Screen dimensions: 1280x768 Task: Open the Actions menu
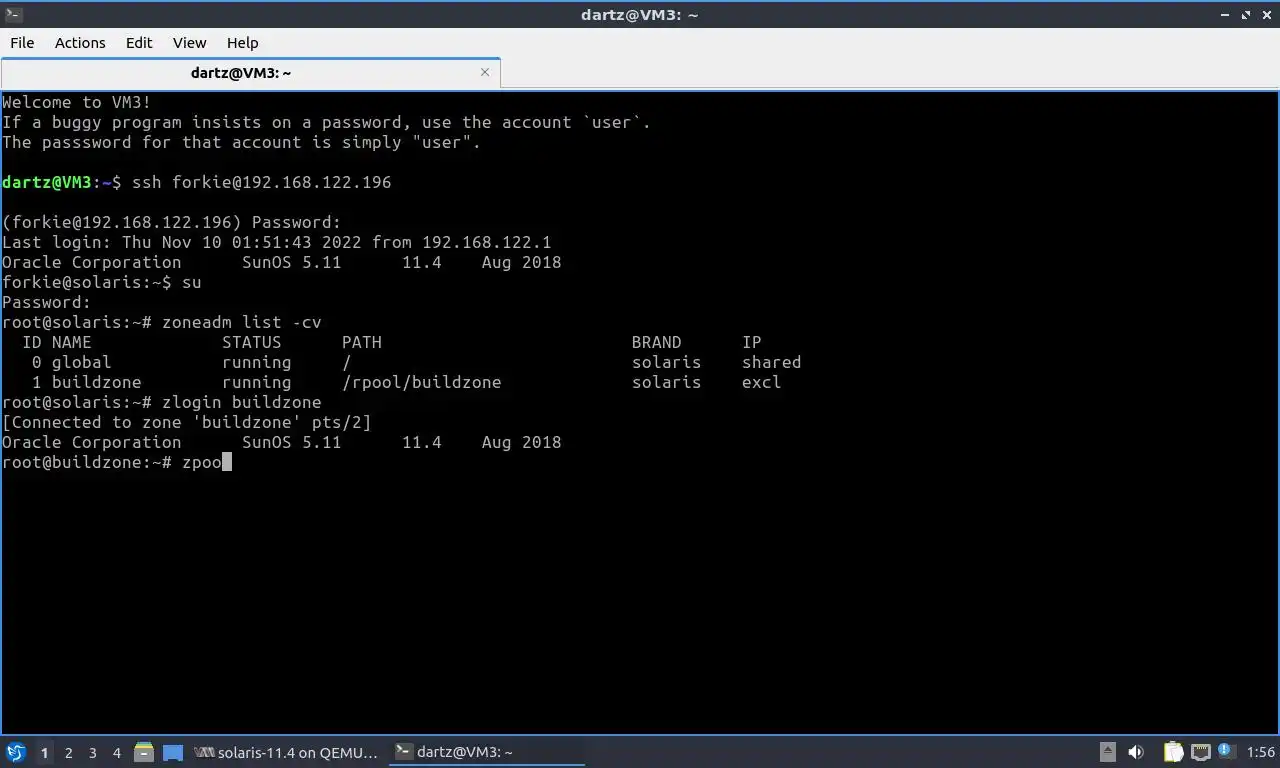pos(80,42)
